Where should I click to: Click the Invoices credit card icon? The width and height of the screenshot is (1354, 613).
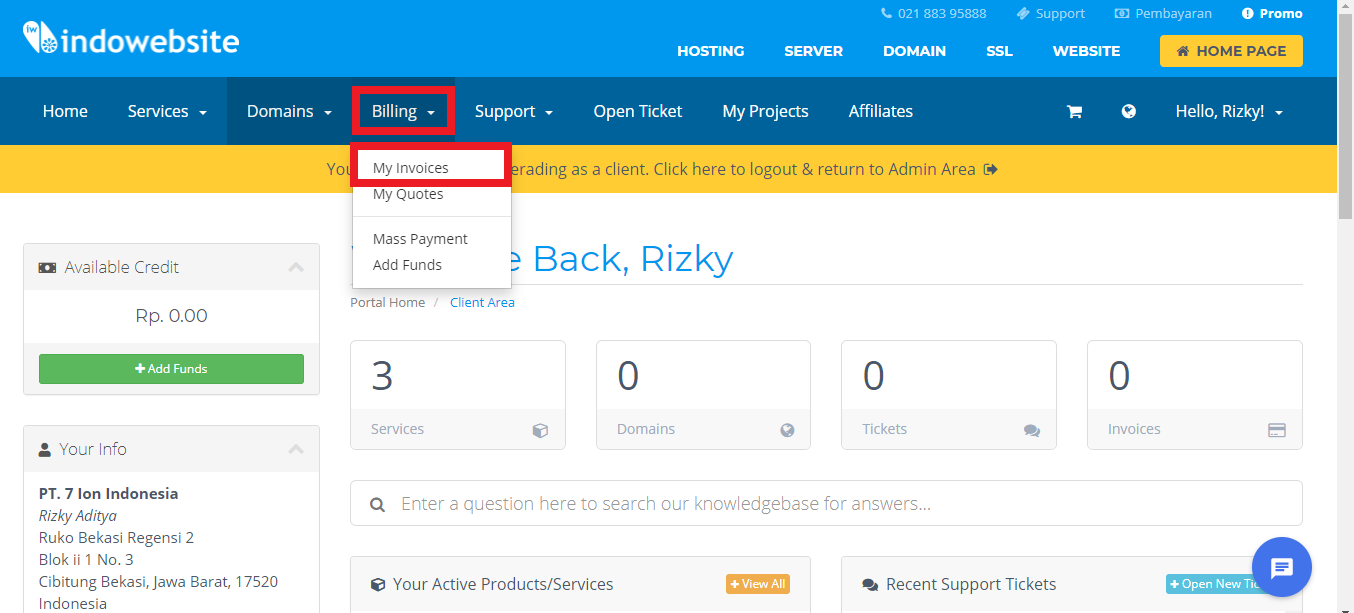pyautogui.click(x=1276, y=430)
